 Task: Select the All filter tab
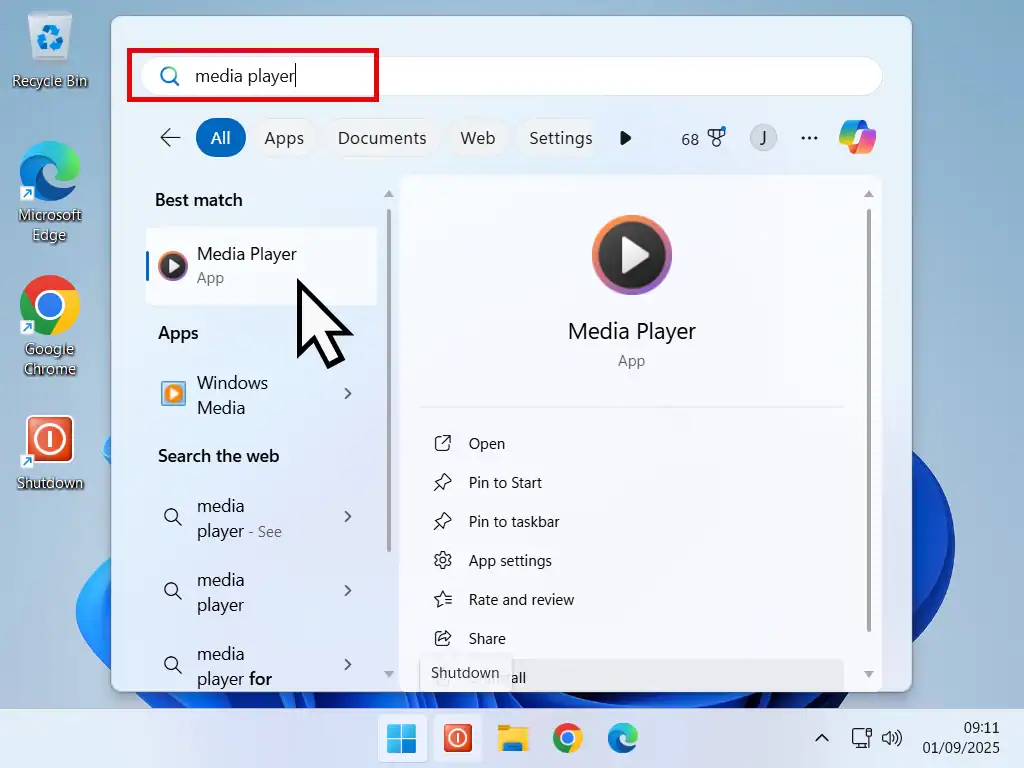tap(221, 138)
